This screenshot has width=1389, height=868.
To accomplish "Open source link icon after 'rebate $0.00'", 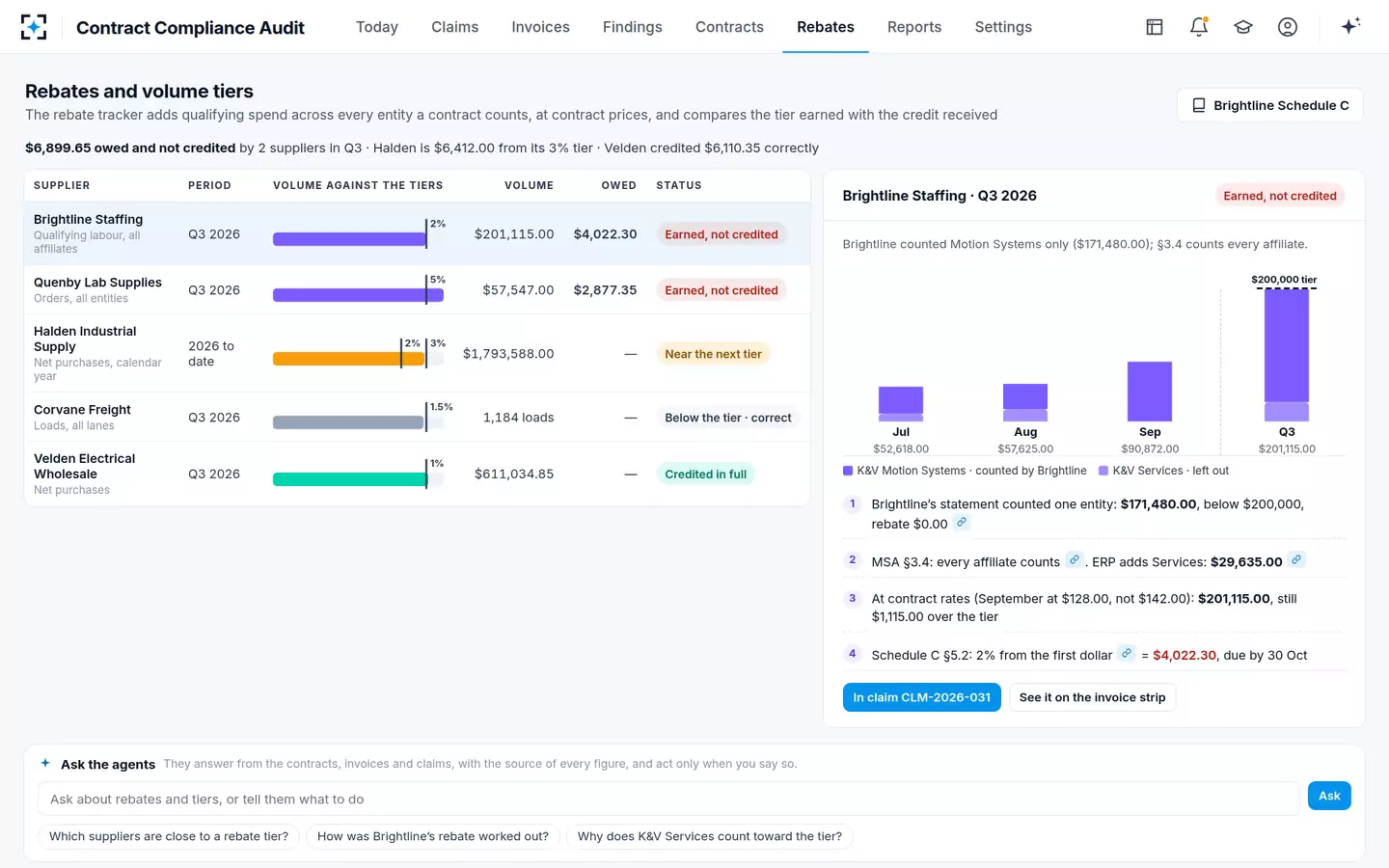I will point(962,523).
